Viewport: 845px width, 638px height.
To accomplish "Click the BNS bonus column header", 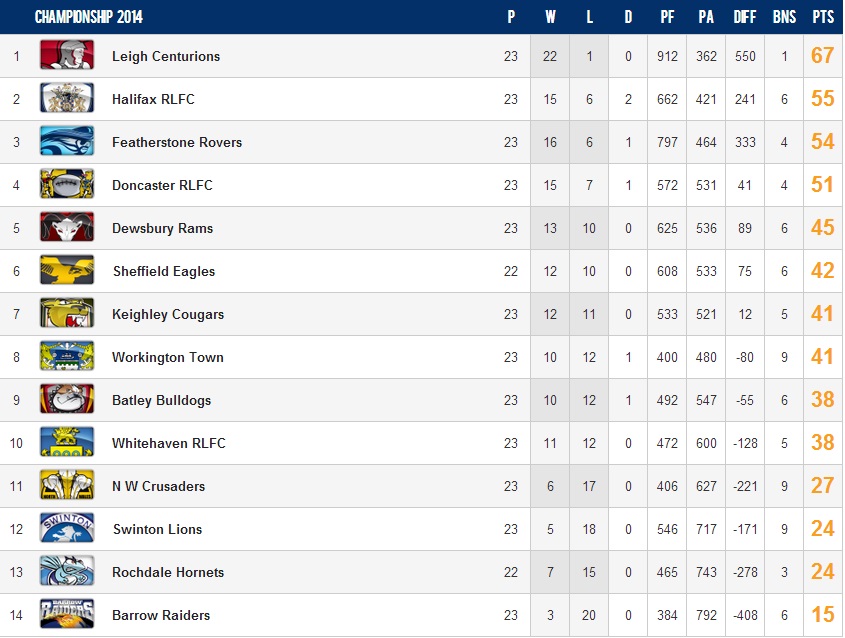I will (x=784, y=17).
